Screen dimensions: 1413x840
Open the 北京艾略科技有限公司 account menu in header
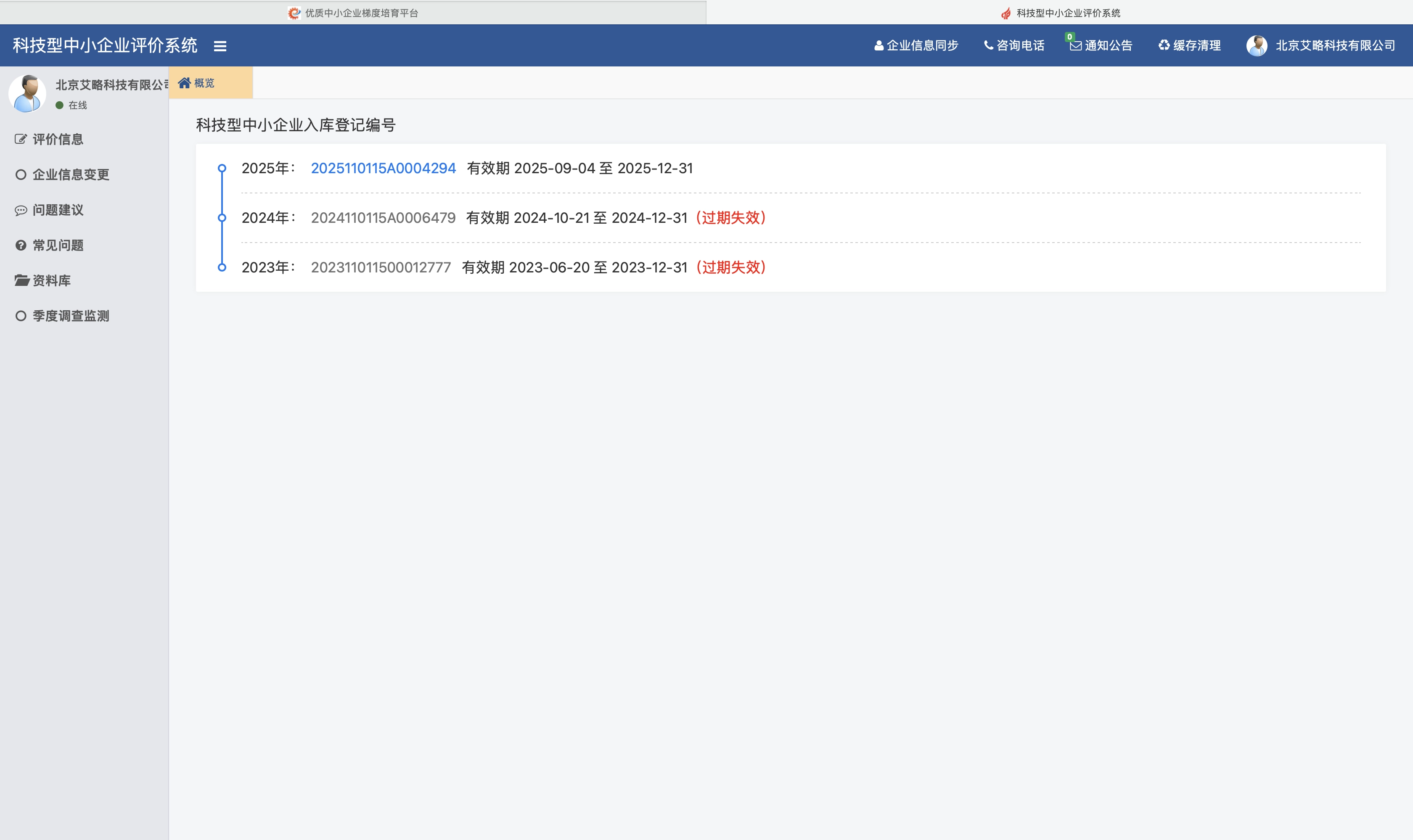[x=1335, y=45]
